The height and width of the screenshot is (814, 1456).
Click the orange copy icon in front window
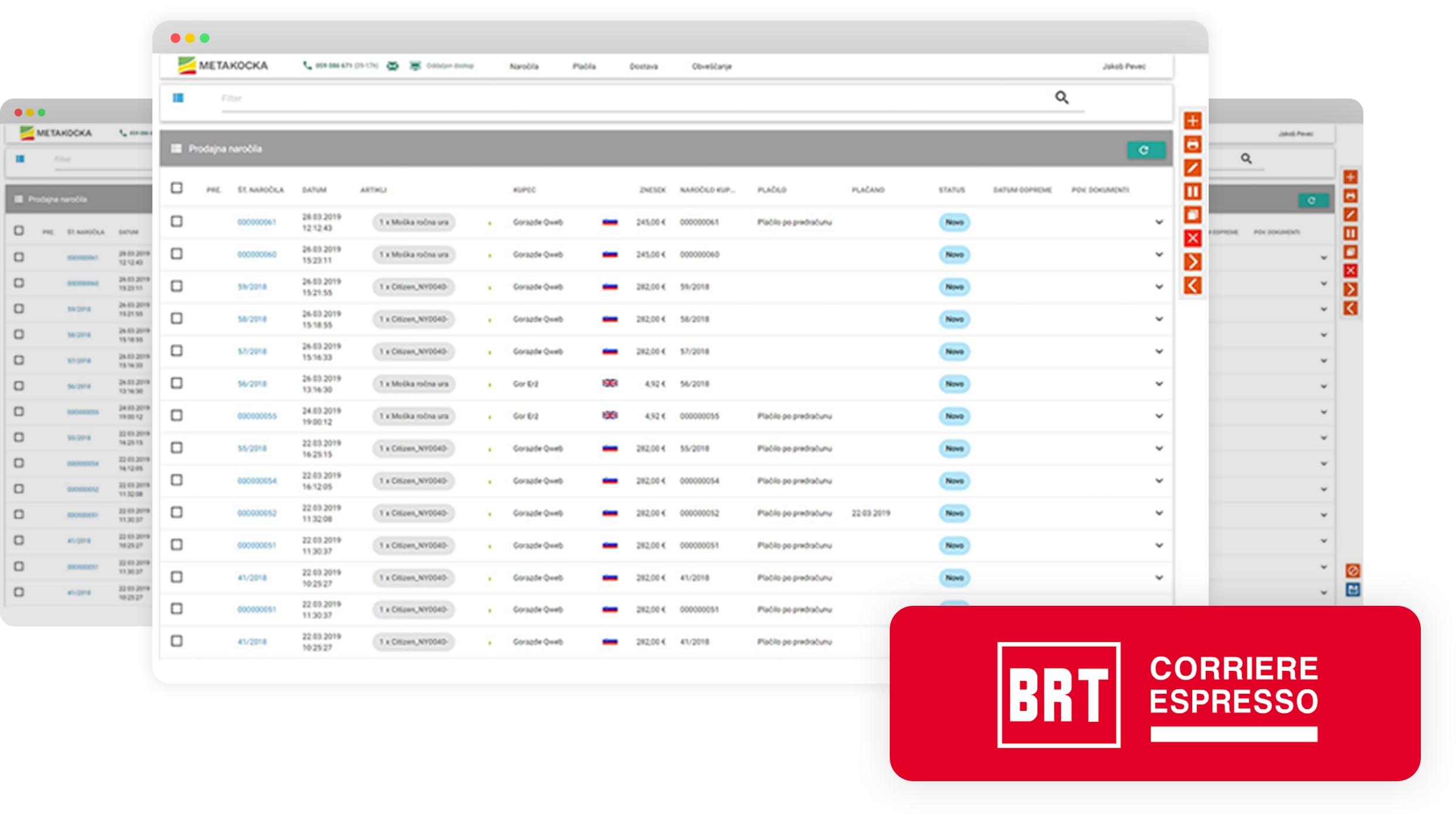pyautogui.click(x=1192, y=215)
